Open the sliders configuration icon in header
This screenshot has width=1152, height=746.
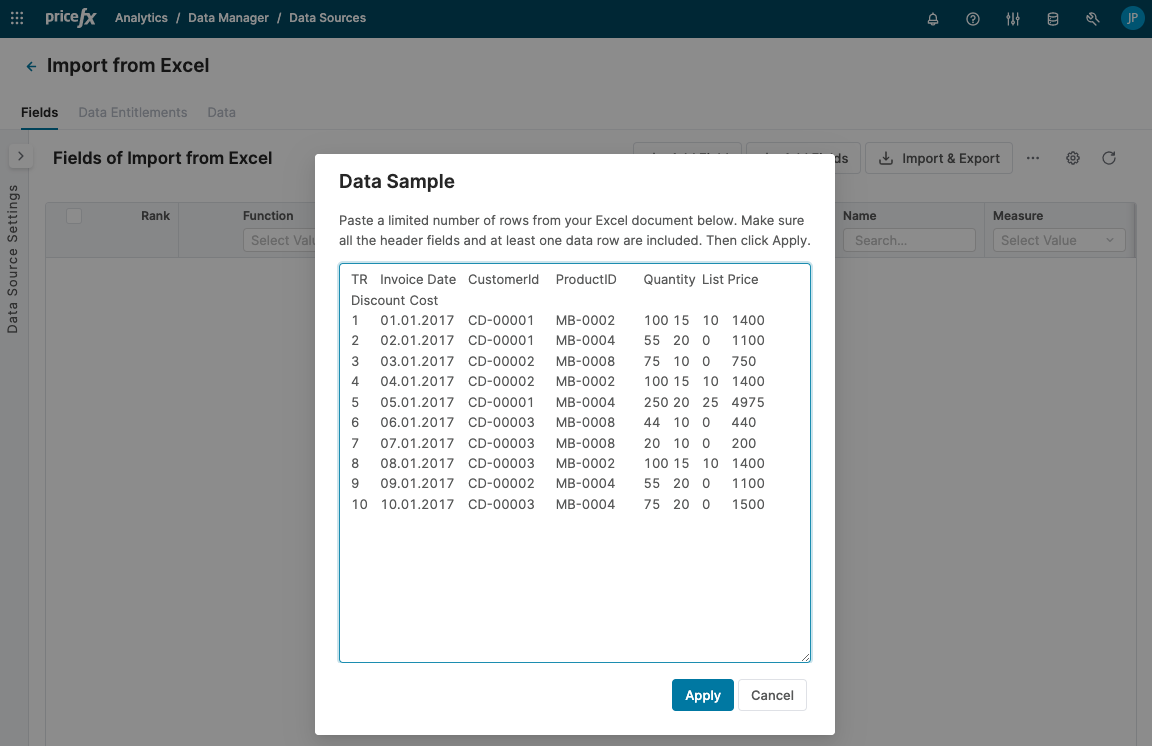point(1013,19)
